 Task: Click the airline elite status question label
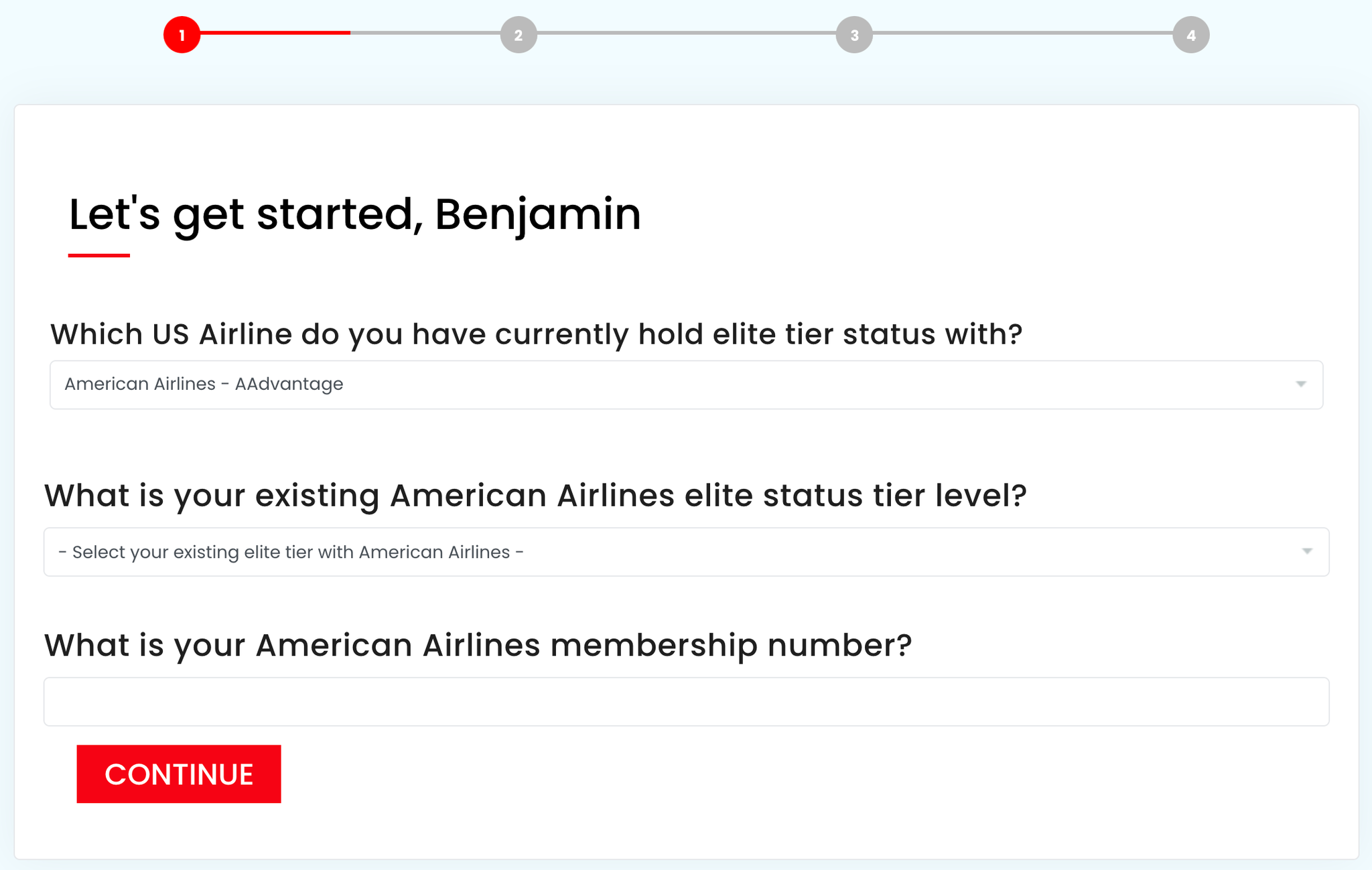[x=537, y=334]
